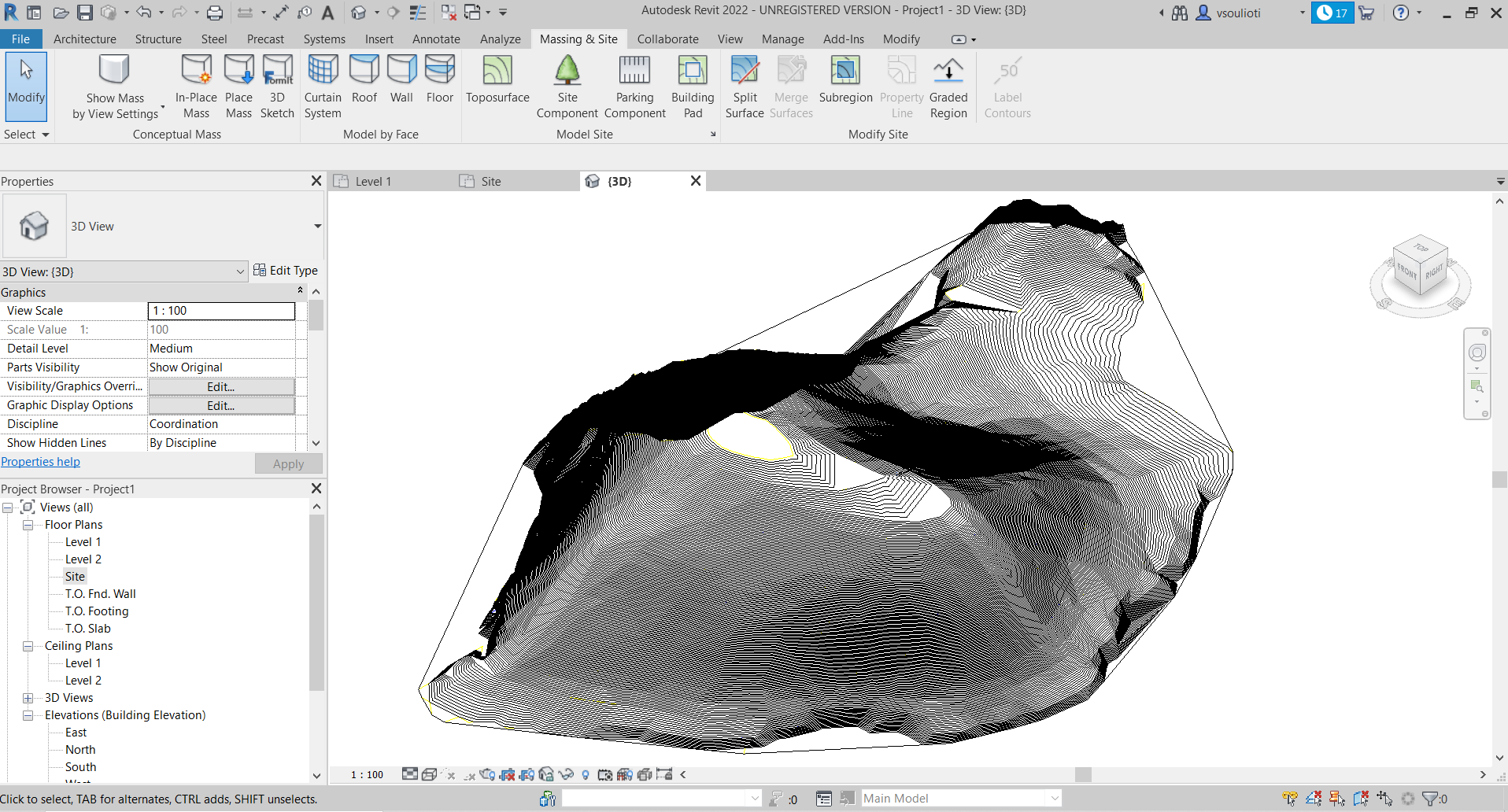Open the 3D Sketch tool
Screen dimensions: 1508x812
pyautogui.click(x=277, y=87)
